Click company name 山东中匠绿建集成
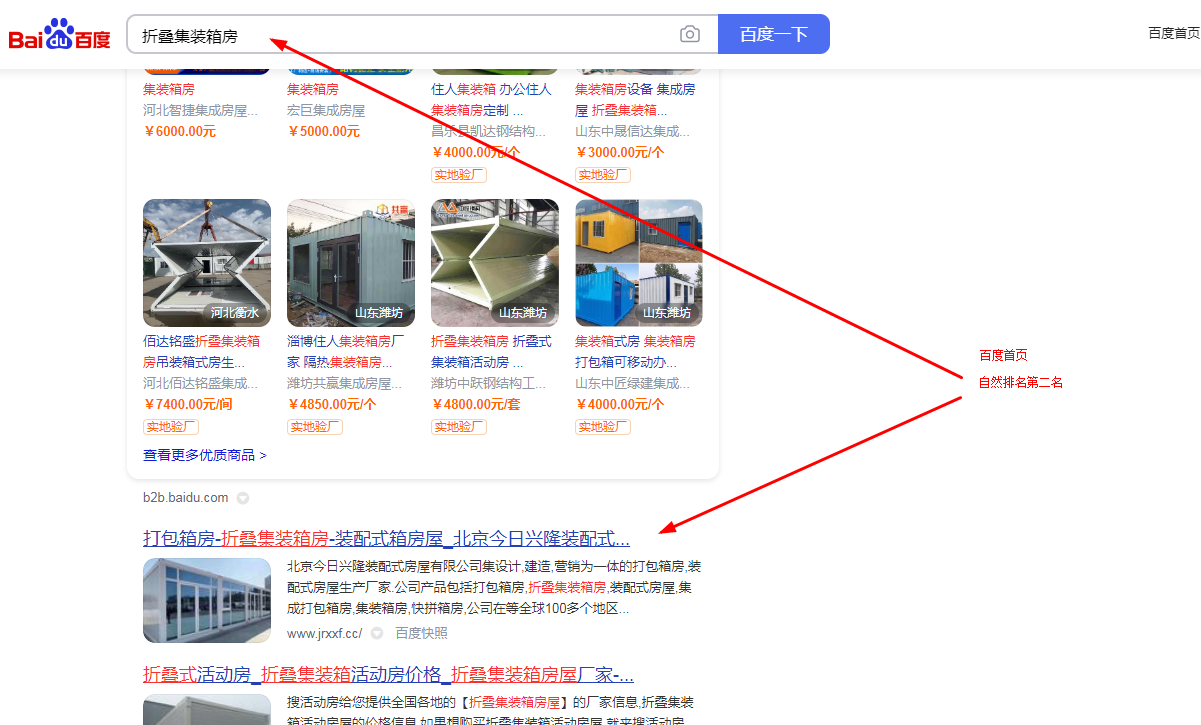This screenshot has height=725, width=1201. 633,383
